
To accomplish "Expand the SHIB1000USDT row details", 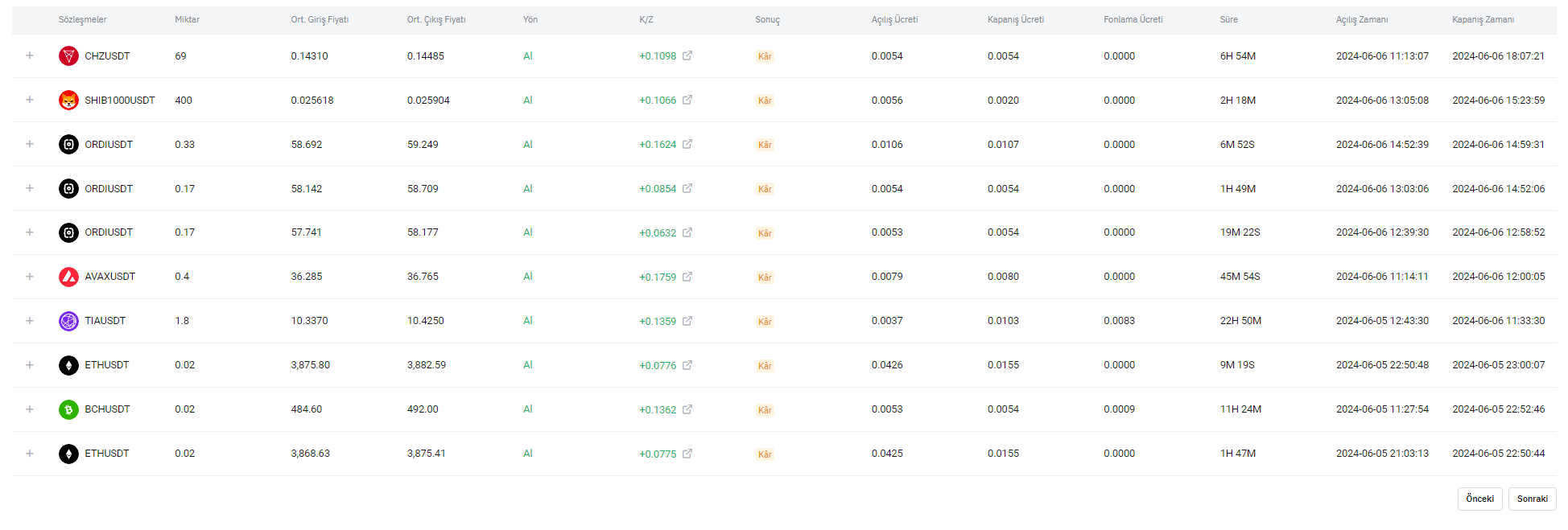I will point(30,100).
